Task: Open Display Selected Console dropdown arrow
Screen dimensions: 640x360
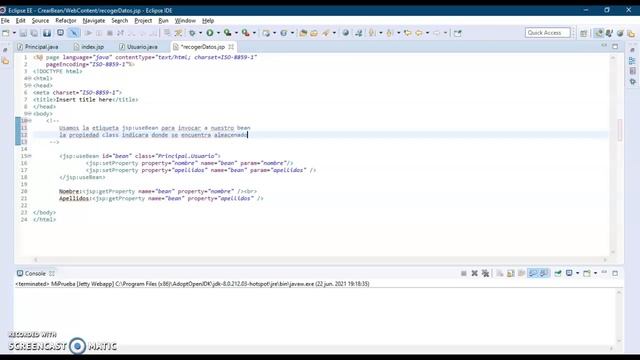Action: (577, 273)
